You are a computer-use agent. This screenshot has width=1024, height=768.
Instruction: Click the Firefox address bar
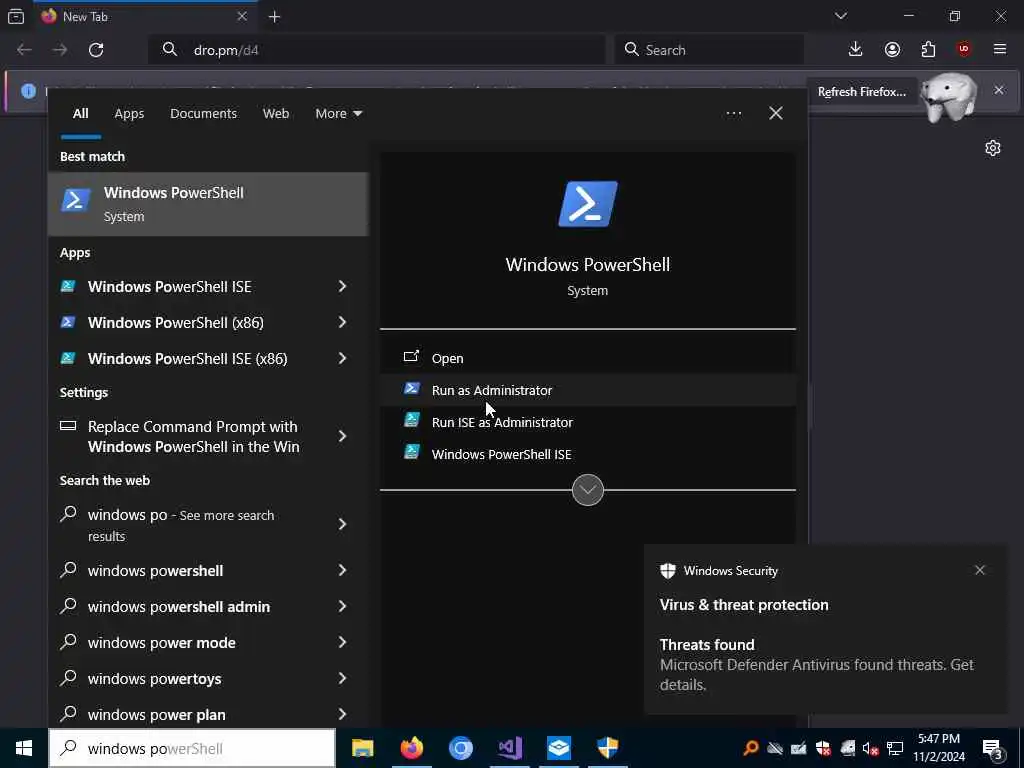(377, 50)
